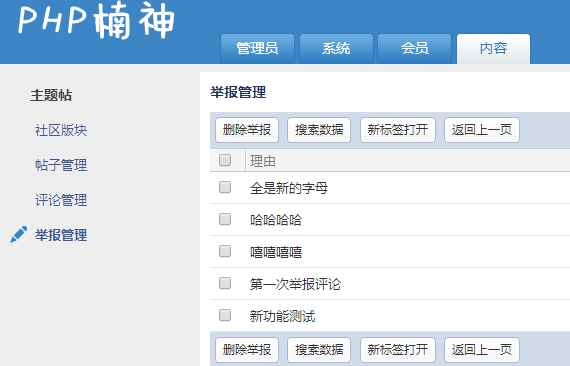
Task: Click the 理由 column header
Action: coord(262,161)
